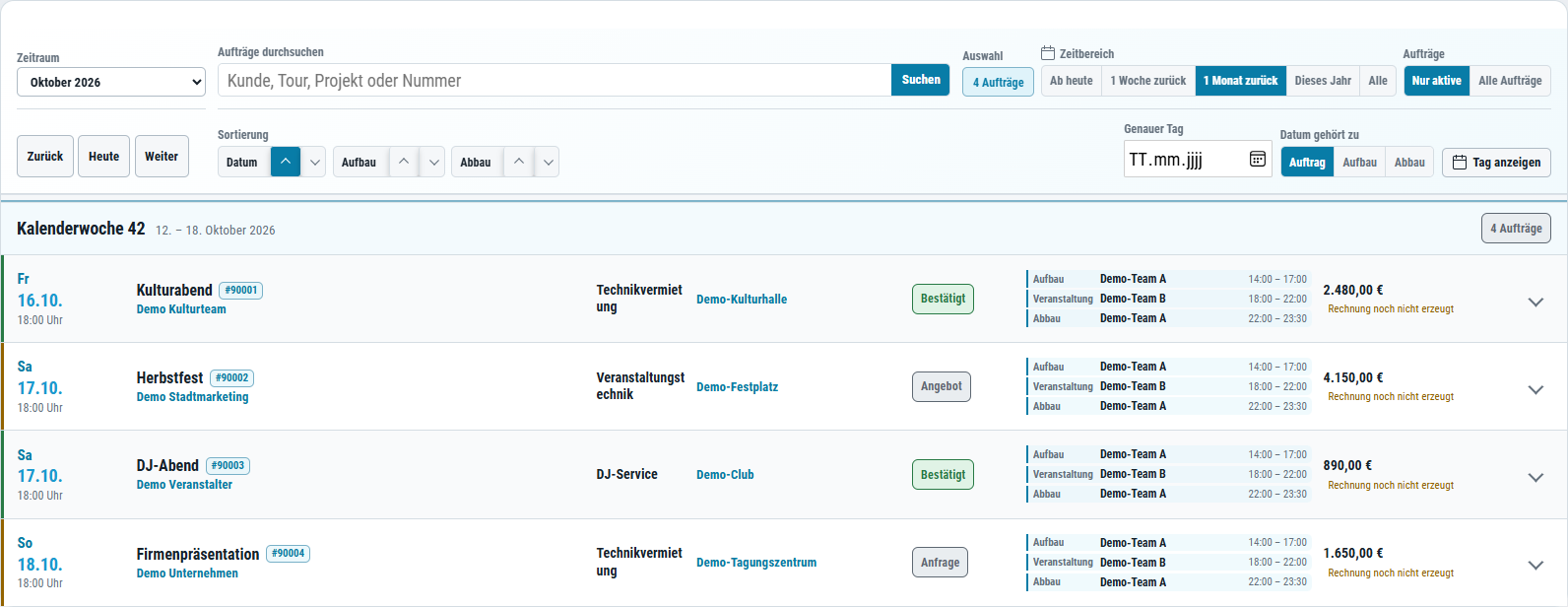Click the 'Tag anzeigen' button
Viewport: 1568px width, 607px height.
[1496, 163]
